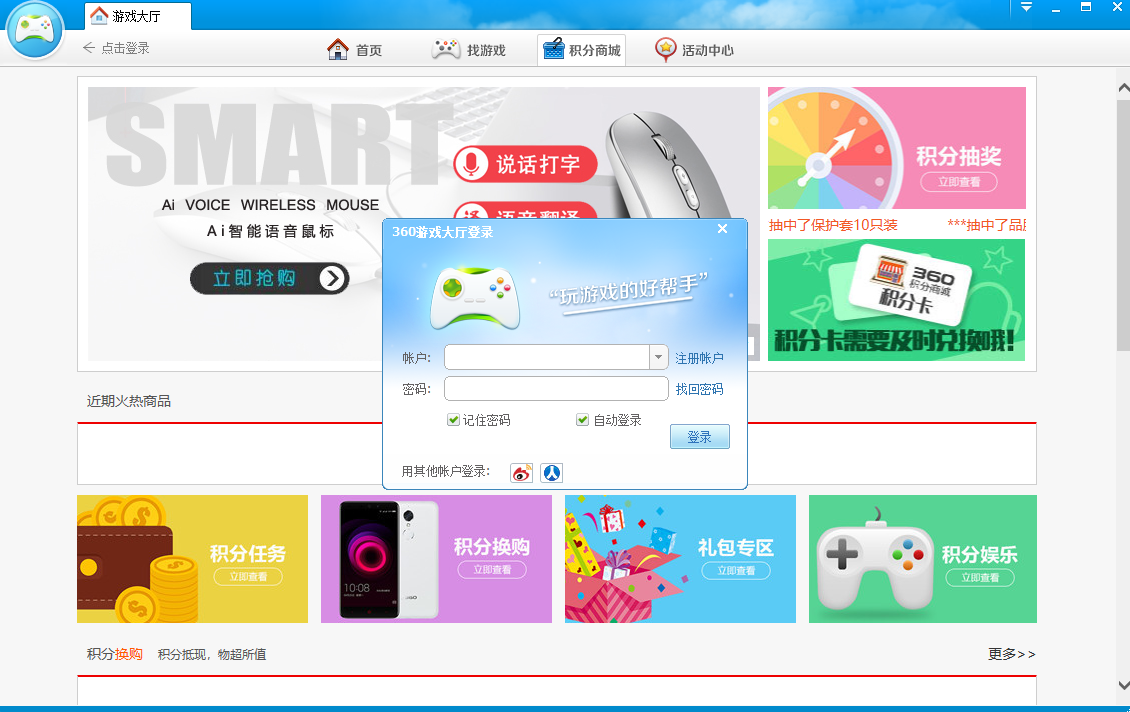The height and width of the screenshot is (712, 1130).
Task: Open the 积分任务 yellow card
Action: (192, 559)
